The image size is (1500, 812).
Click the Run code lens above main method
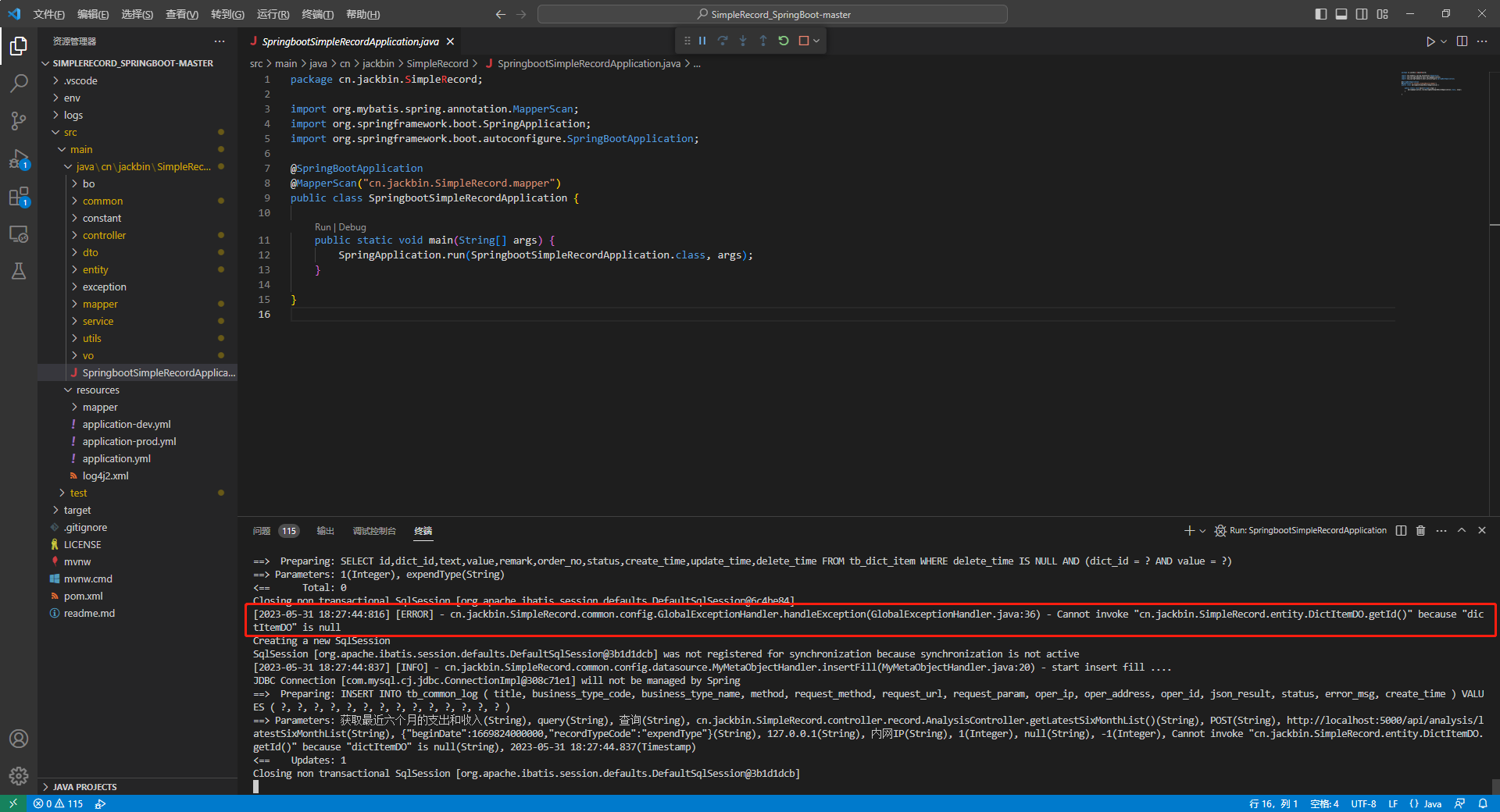point(322,226)
